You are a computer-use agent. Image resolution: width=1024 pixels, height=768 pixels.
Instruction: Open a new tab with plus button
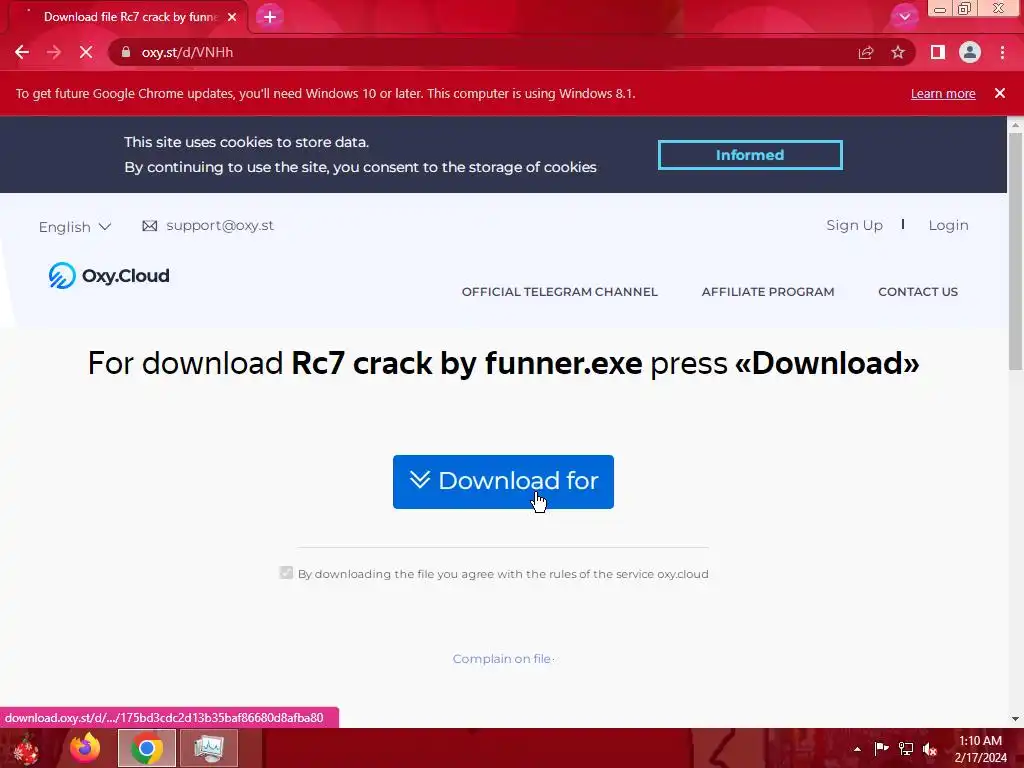(270, 17)
